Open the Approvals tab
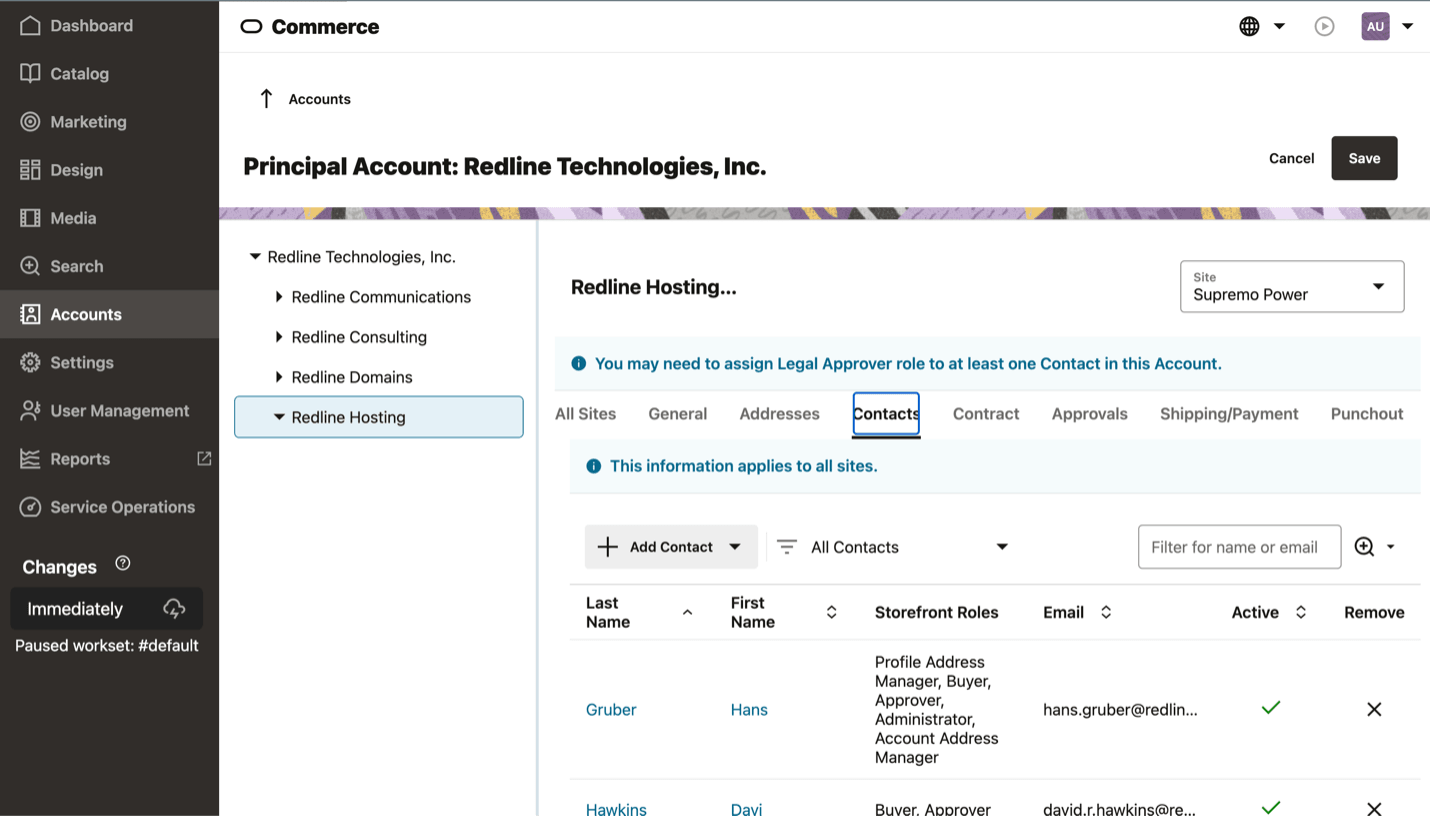Screen dimensions: 1430x818 (1088, 413)
